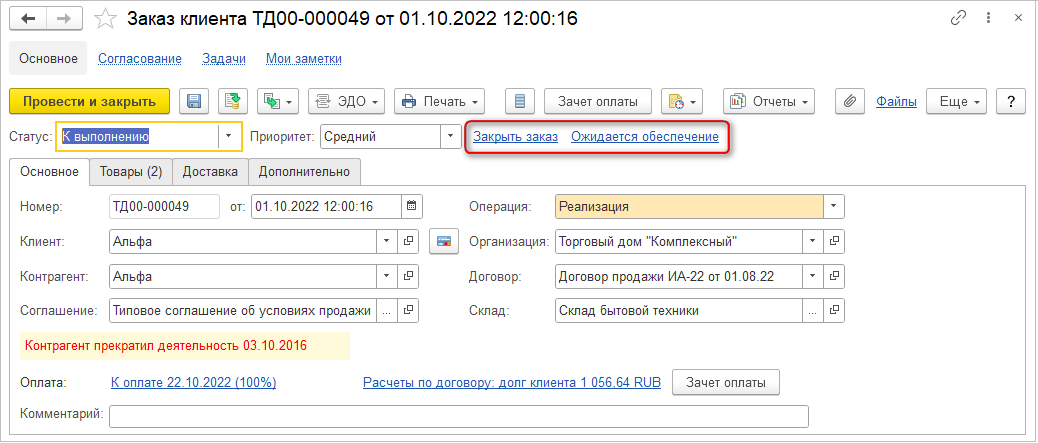
Task: Switch to Задачи navigation link
Action: (x=224, y=58)
